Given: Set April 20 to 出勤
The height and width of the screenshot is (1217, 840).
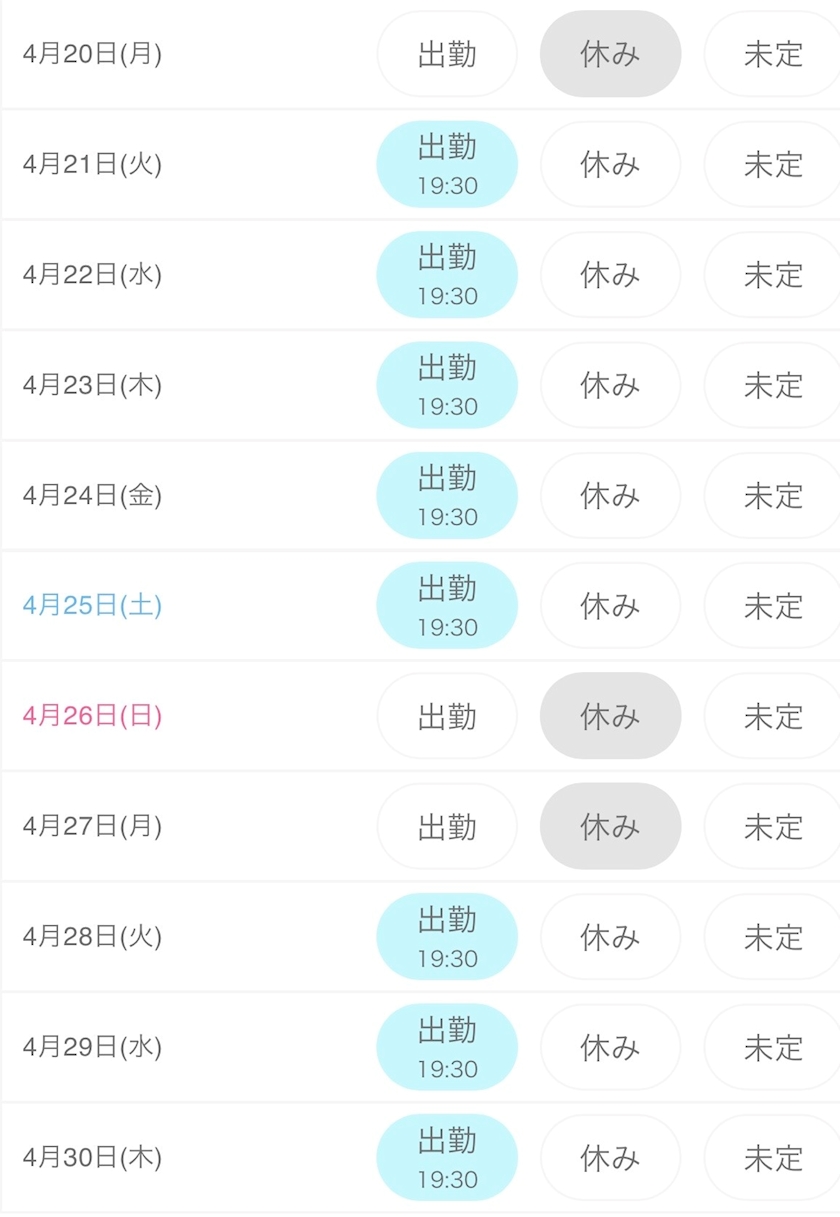Looking at the screenshot, I should tap(447, 54).
